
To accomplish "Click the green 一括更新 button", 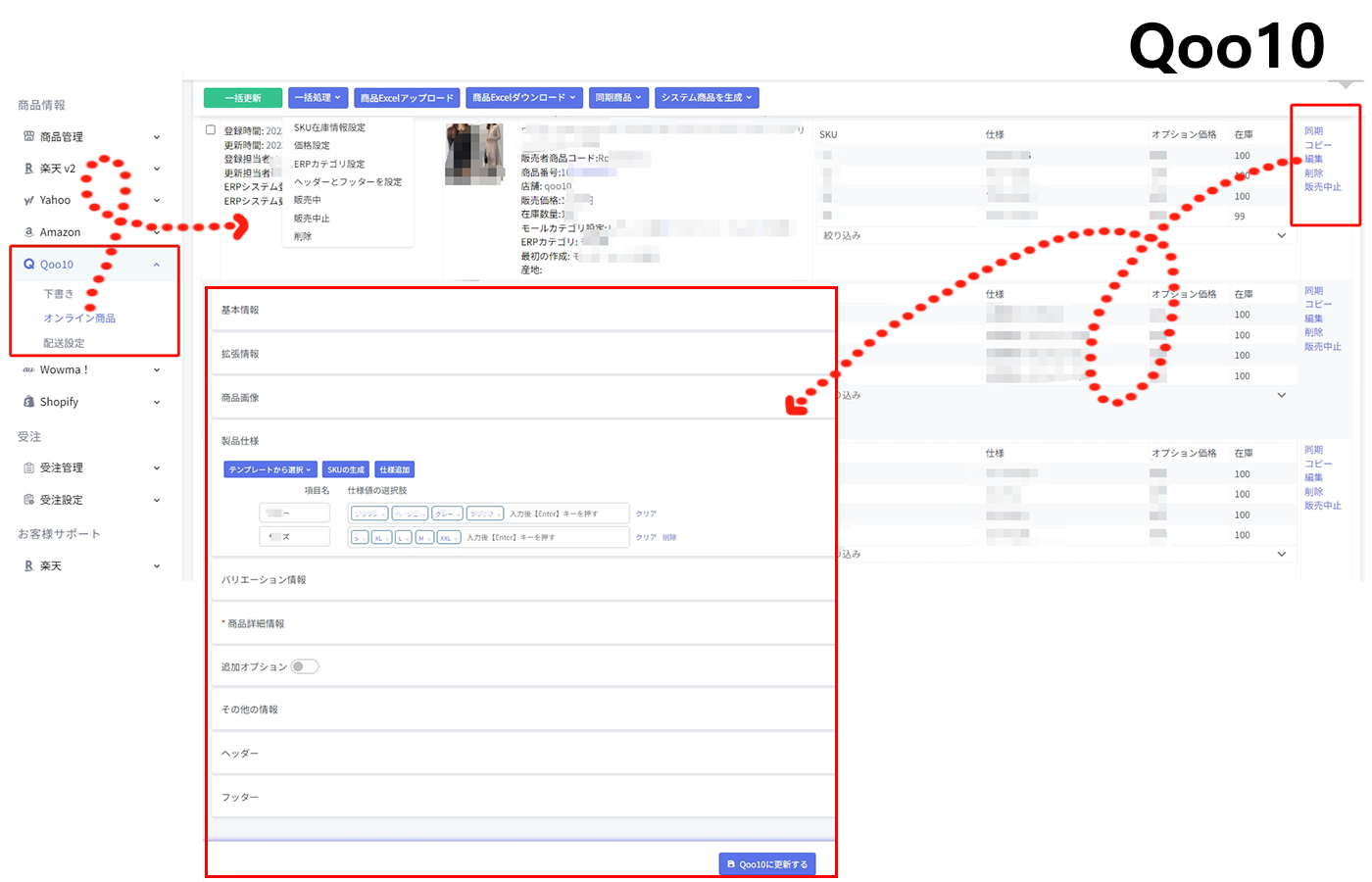I will coord(243,98).
